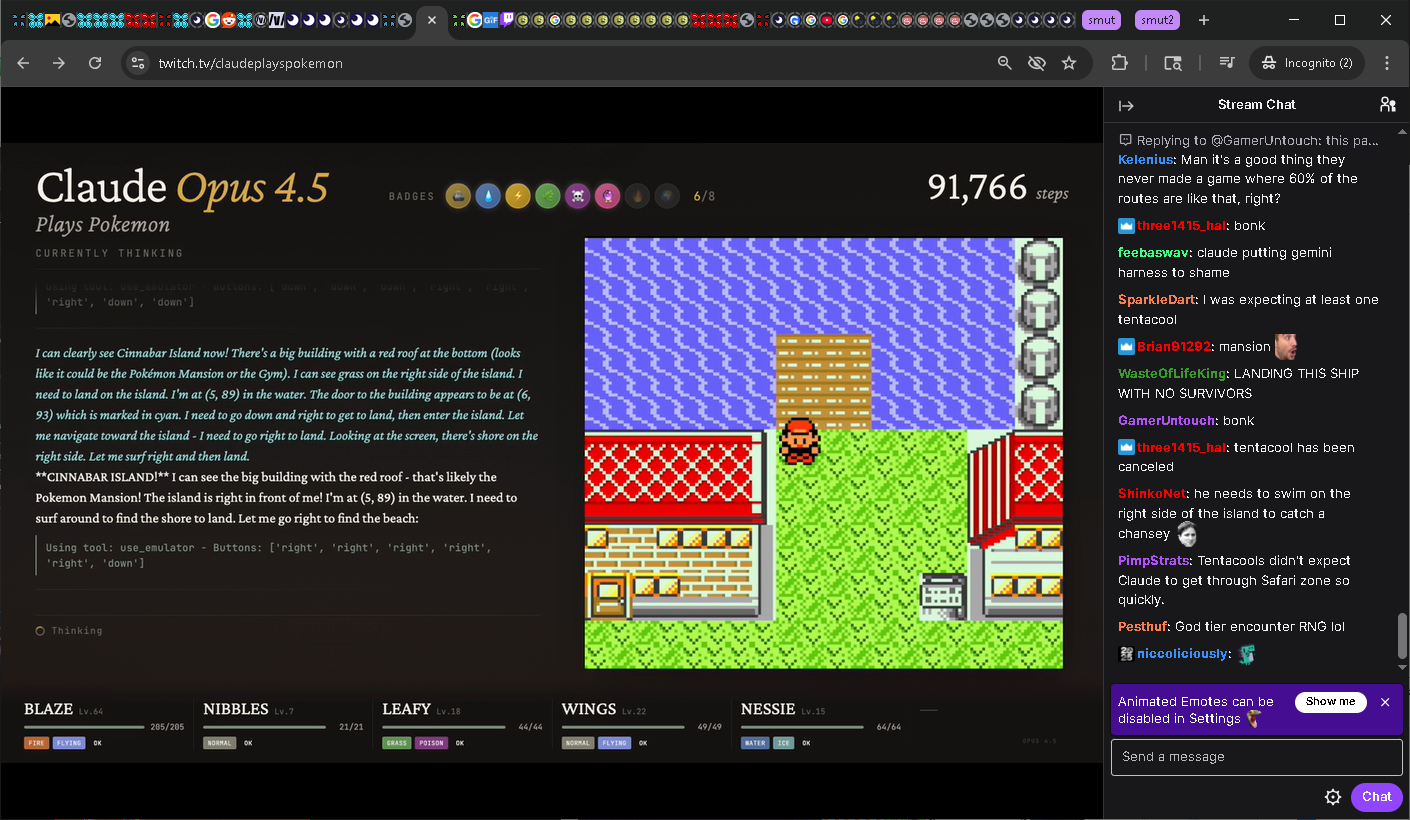Click niccoliciously's 2025 chat badge

[x=1126, y=654]
